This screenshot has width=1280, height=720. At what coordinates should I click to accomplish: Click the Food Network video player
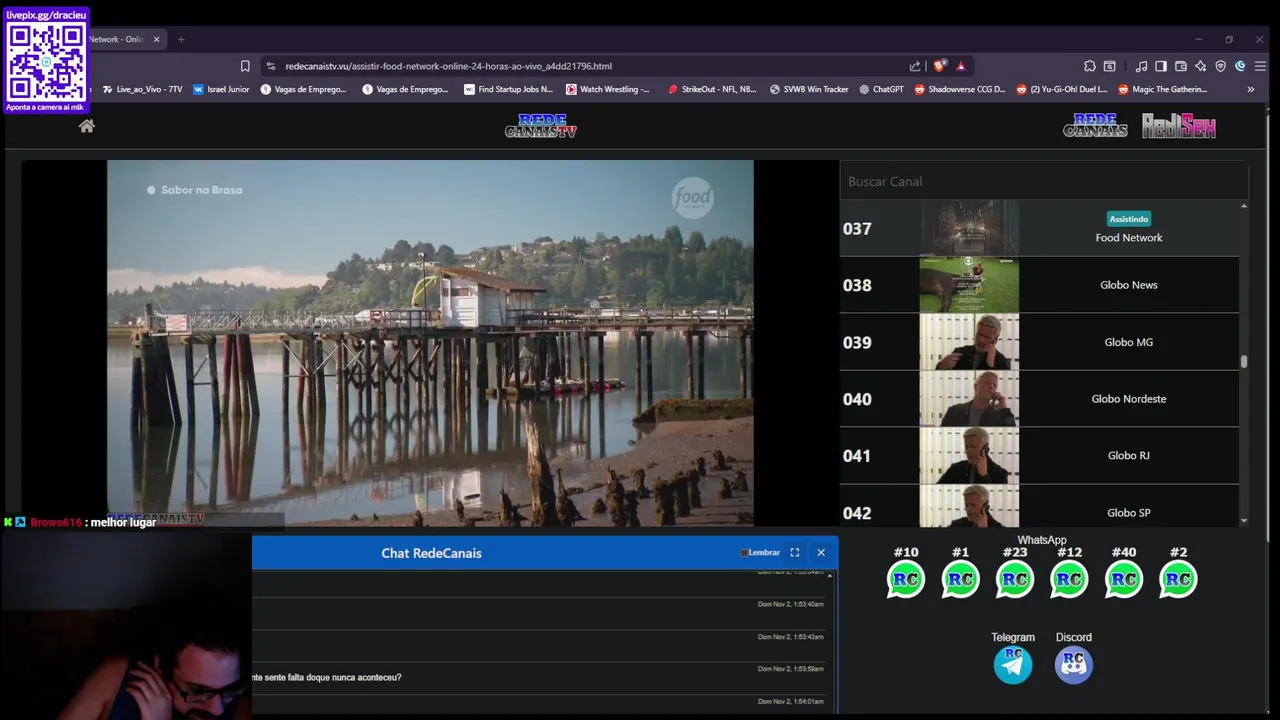click(x=430, y=343)
